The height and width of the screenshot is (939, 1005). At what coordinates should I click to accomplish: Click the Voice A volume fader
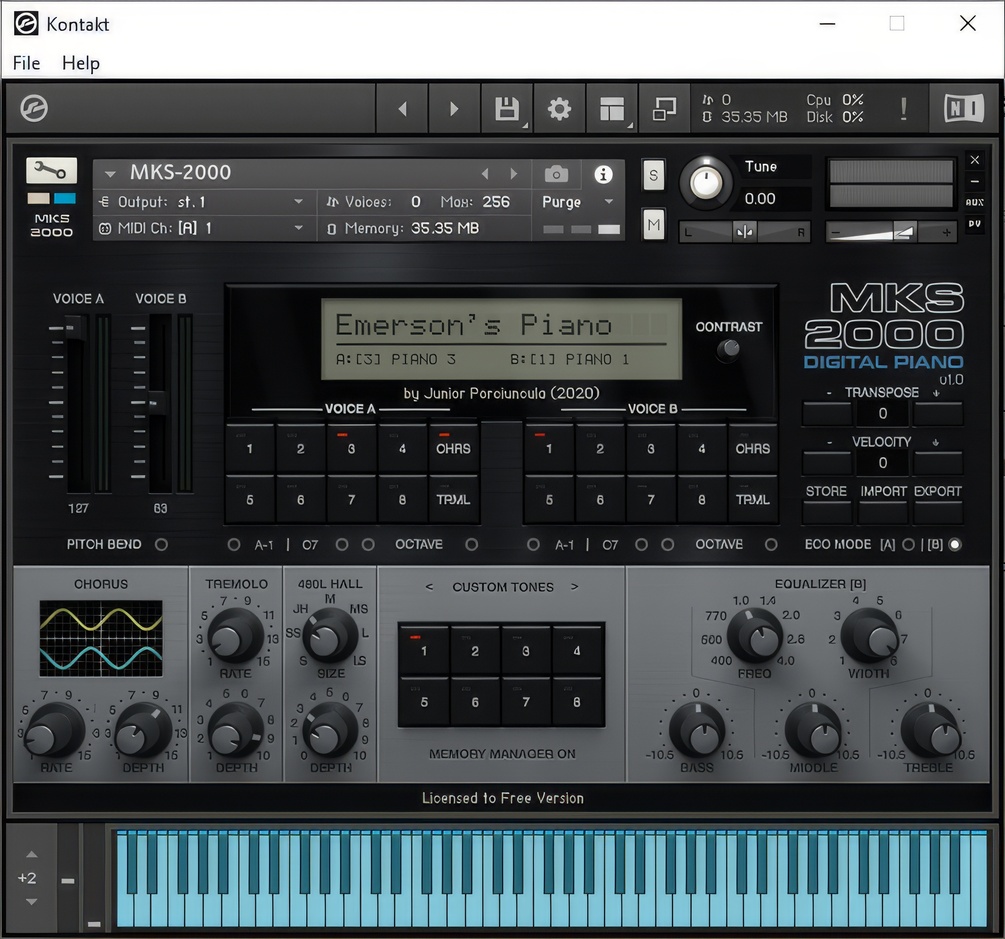click(x=76, y=328)
